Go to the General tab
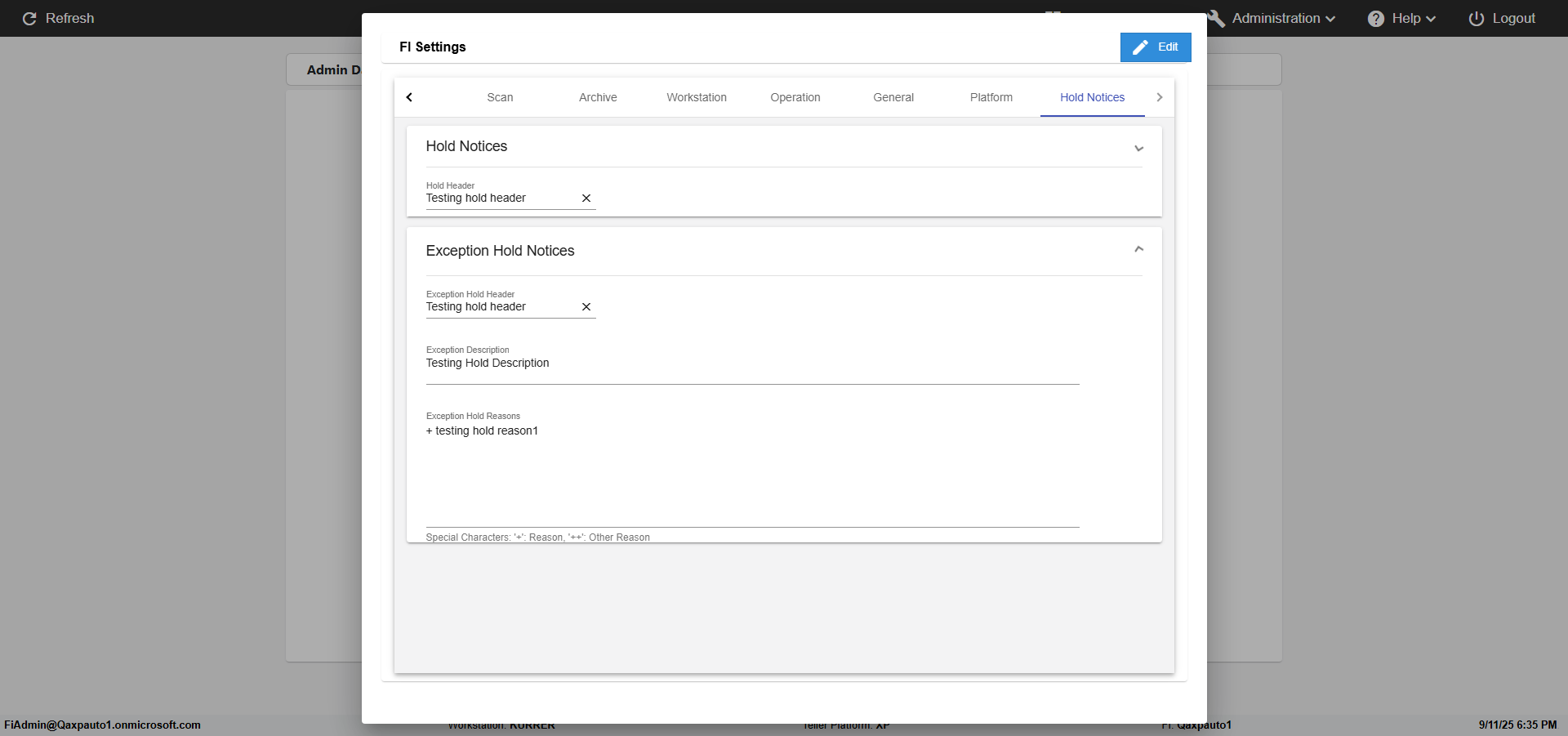 click(x=893, y=97)
